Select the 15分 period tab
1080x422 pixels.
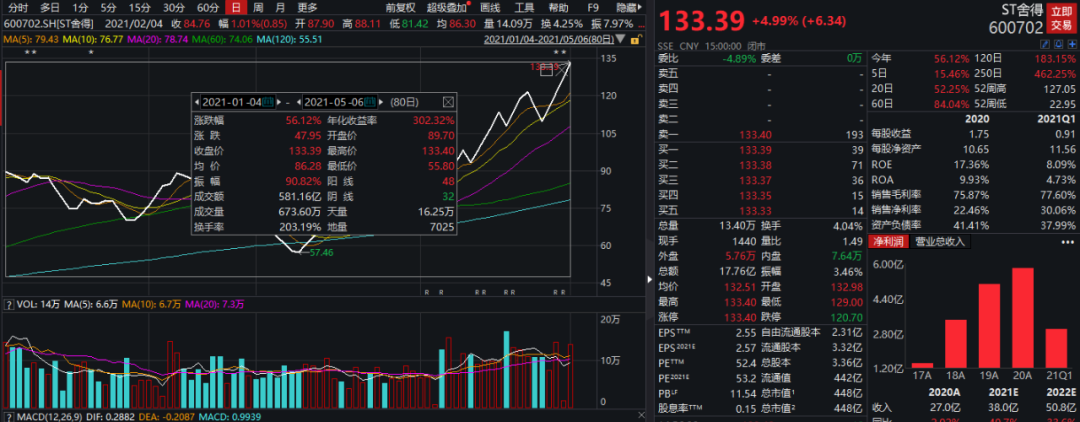[x=140, y=8]
